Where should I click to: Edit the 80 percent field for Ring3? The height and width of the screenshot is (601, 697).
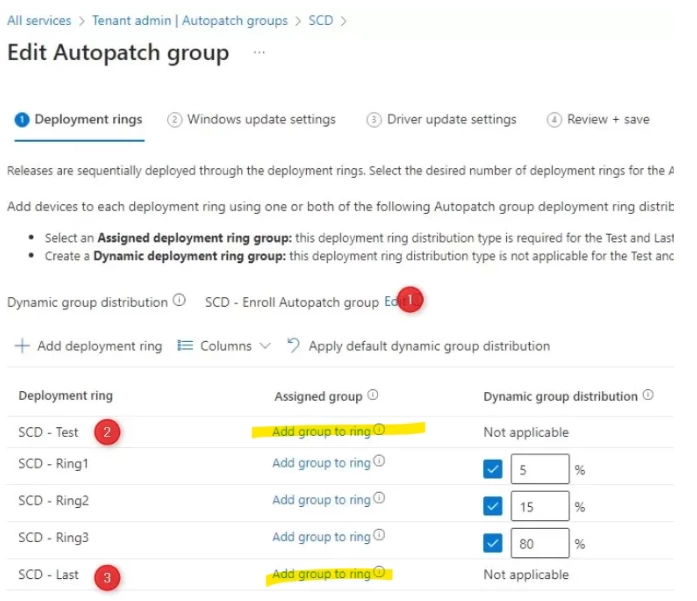pyautogui.click(x=540, y=543)
